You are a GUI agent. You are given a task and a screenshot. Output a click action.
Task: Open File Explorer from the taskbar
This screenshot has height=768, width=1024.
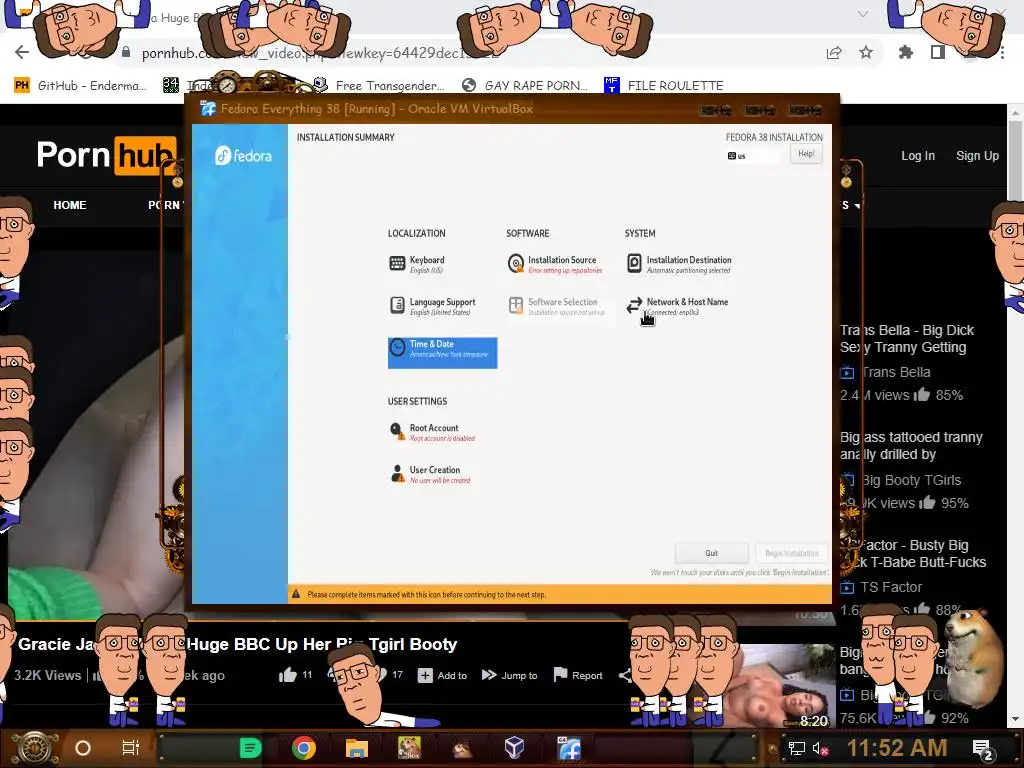coord(357,748)
